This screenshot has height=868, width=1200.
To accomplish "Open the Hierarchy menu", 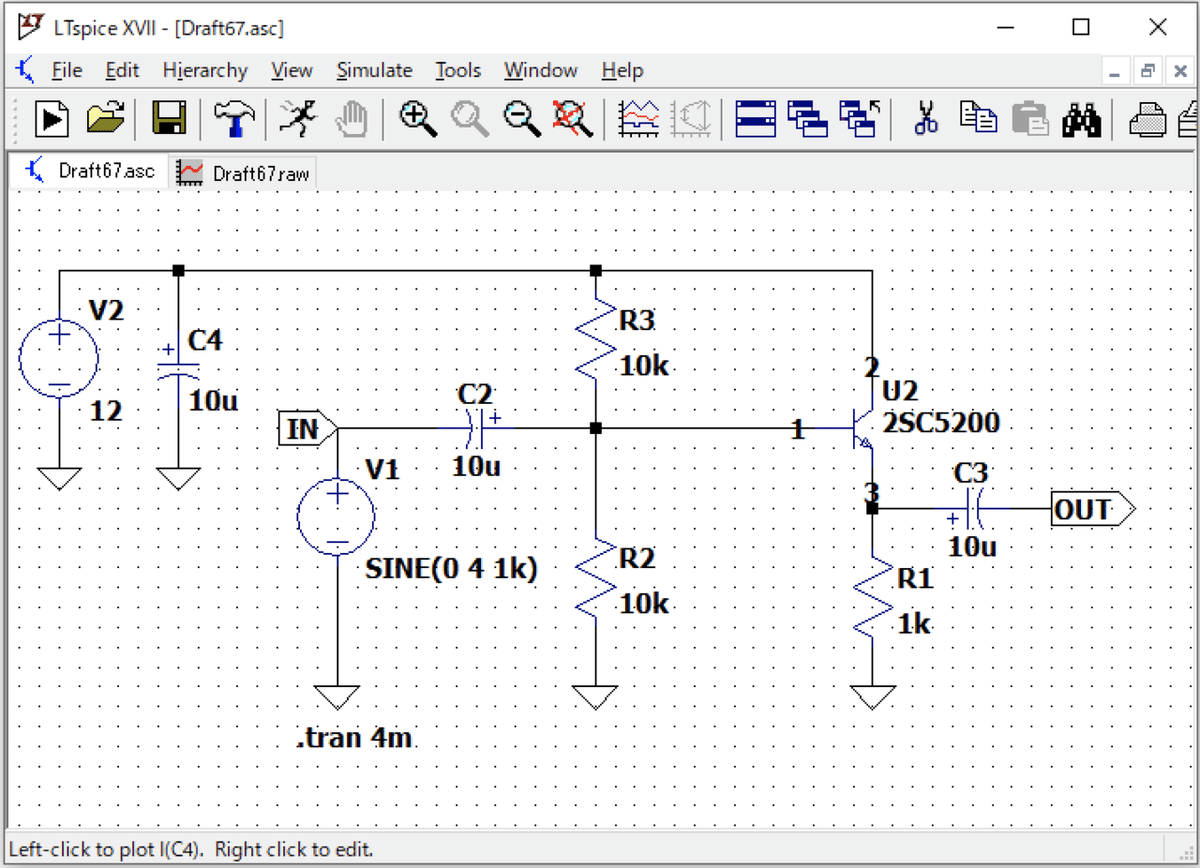I will tap(205, 70).
